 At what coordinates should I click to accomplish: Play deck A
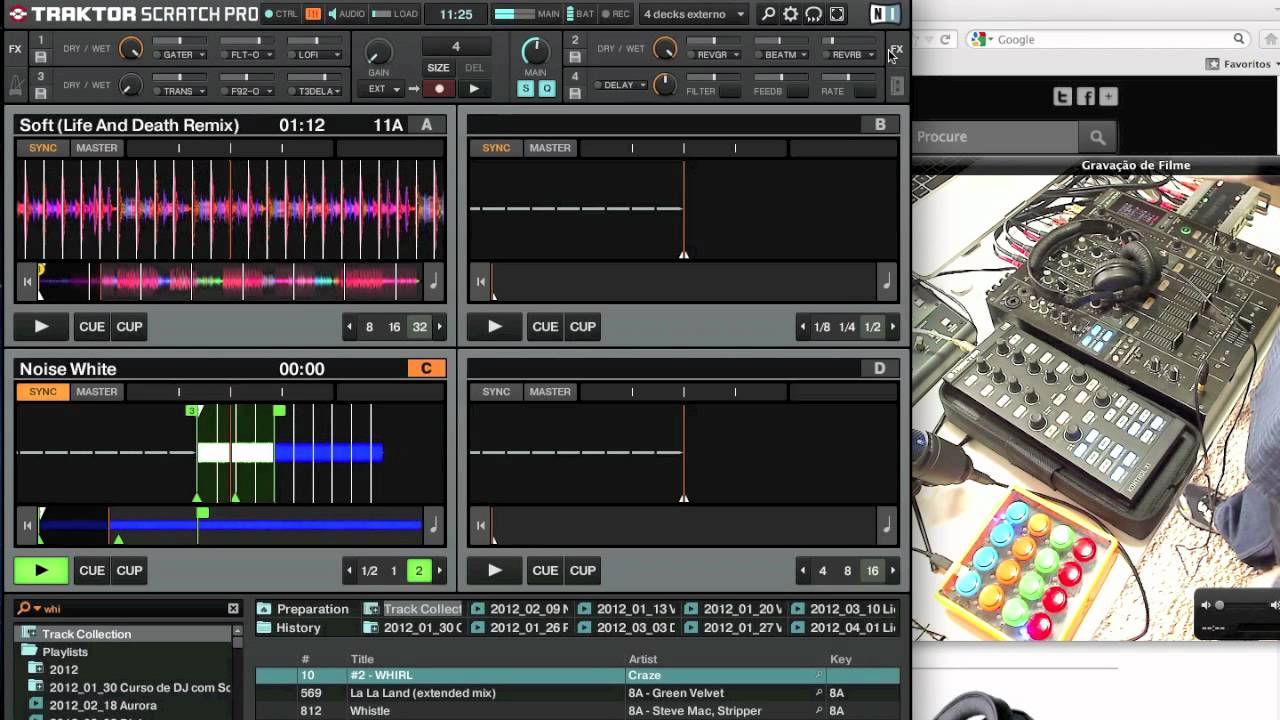coord(41,326)
